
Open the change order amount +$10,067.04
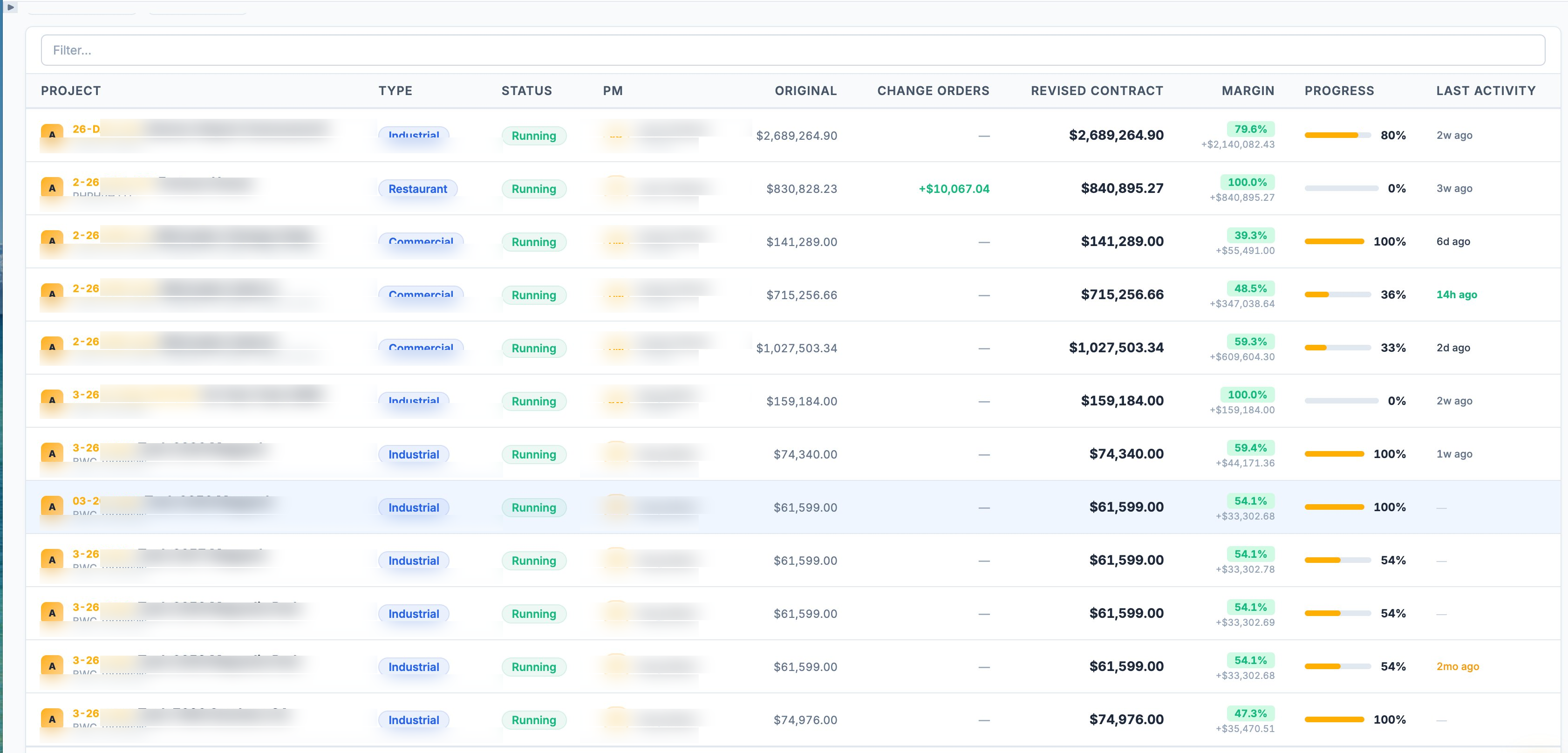click(953, 189)
